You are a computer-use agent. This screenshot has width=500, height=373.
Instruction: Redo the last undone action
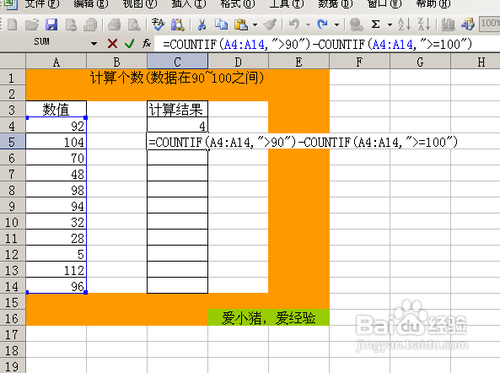pyautogui.click(x=322, y=24)
